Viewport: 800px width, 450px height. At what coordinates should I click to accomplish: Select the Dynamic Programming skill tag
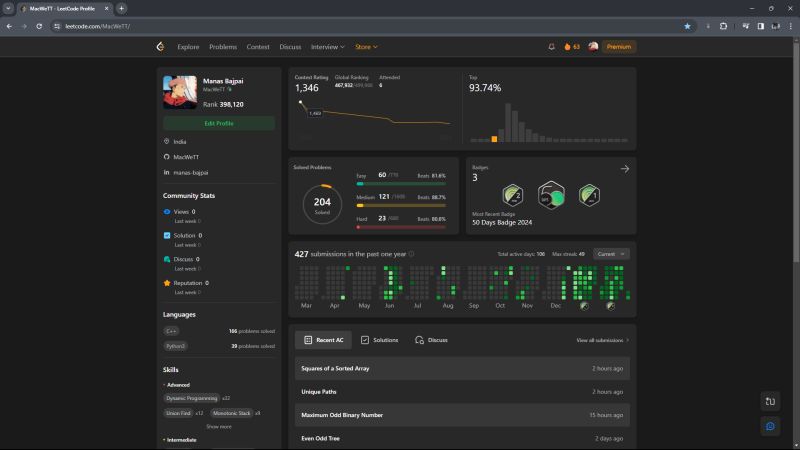point(192,398)
